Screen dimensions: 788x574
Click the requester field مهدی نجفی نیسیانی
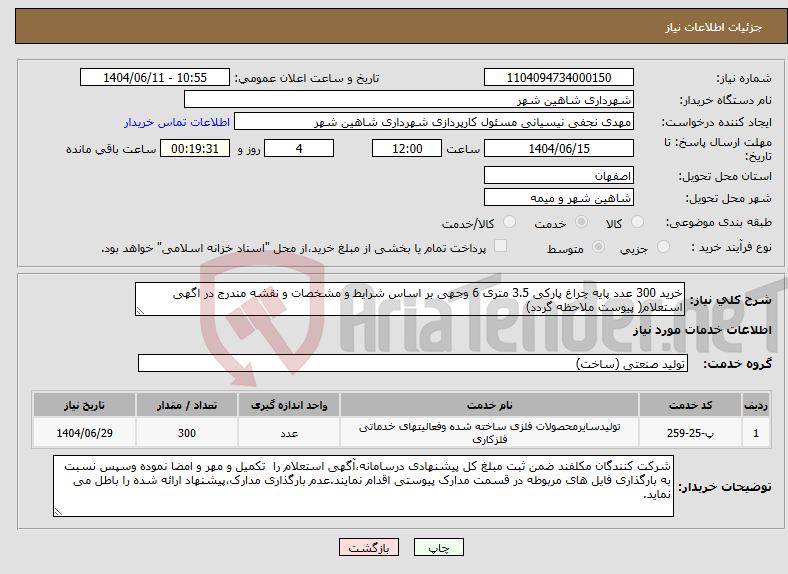click(434, 122)
